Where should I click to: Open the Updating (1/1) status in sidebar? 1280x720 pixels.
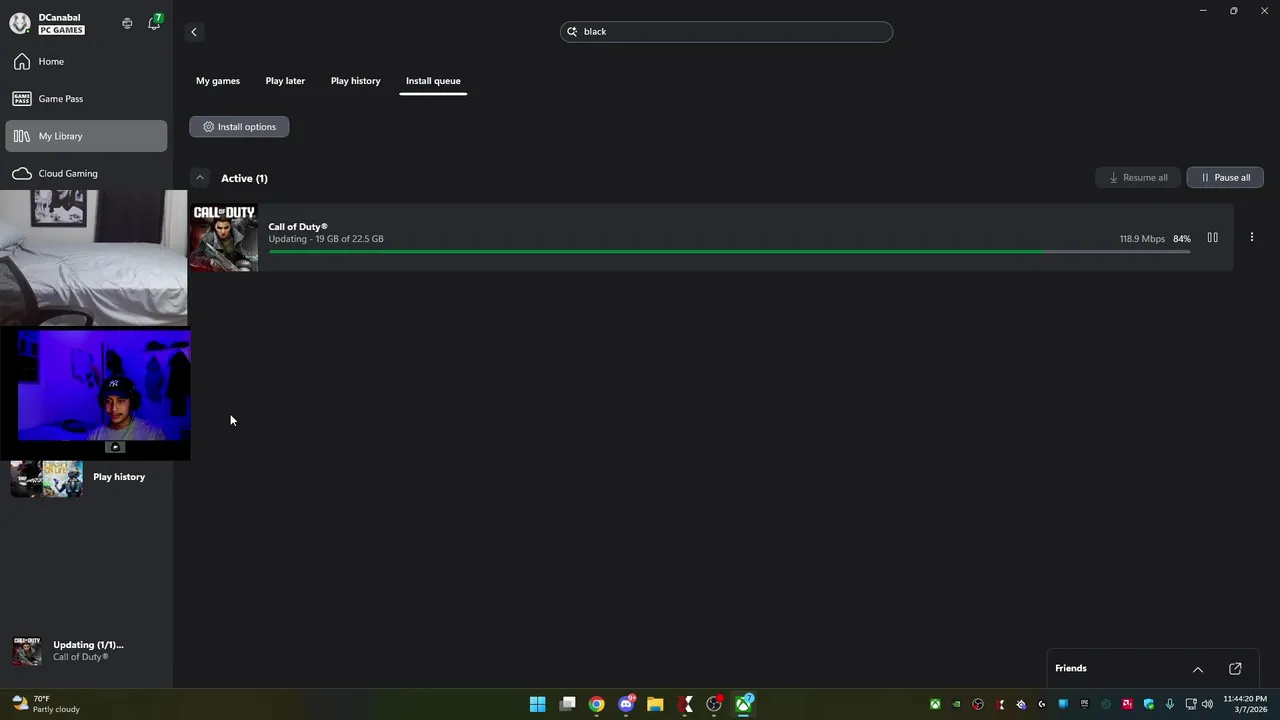(x=86, y=651)
